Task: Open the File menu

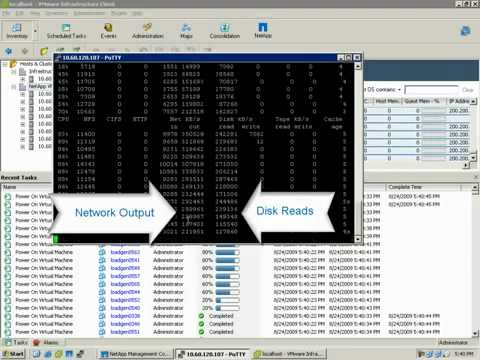Action: [6, 13]
